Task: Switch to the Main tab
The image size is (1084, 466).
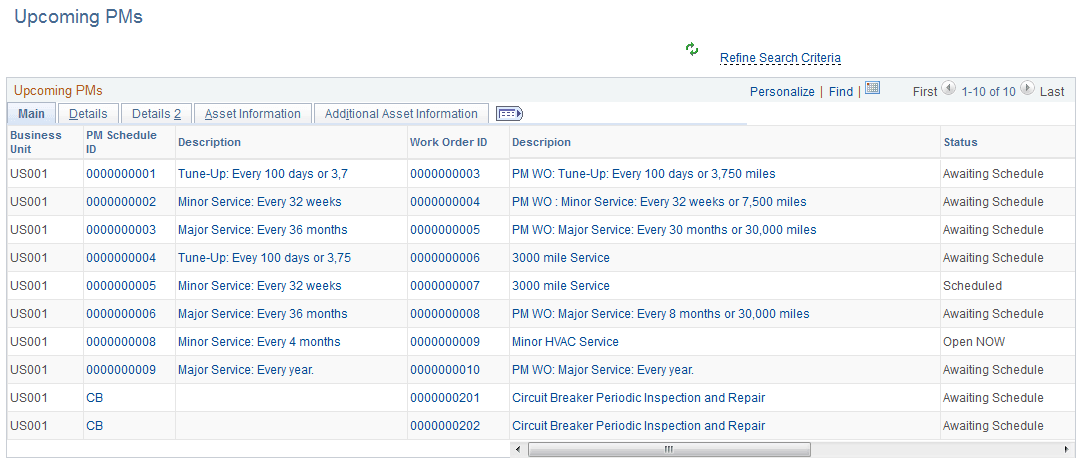Action: (x=31, y=113)
